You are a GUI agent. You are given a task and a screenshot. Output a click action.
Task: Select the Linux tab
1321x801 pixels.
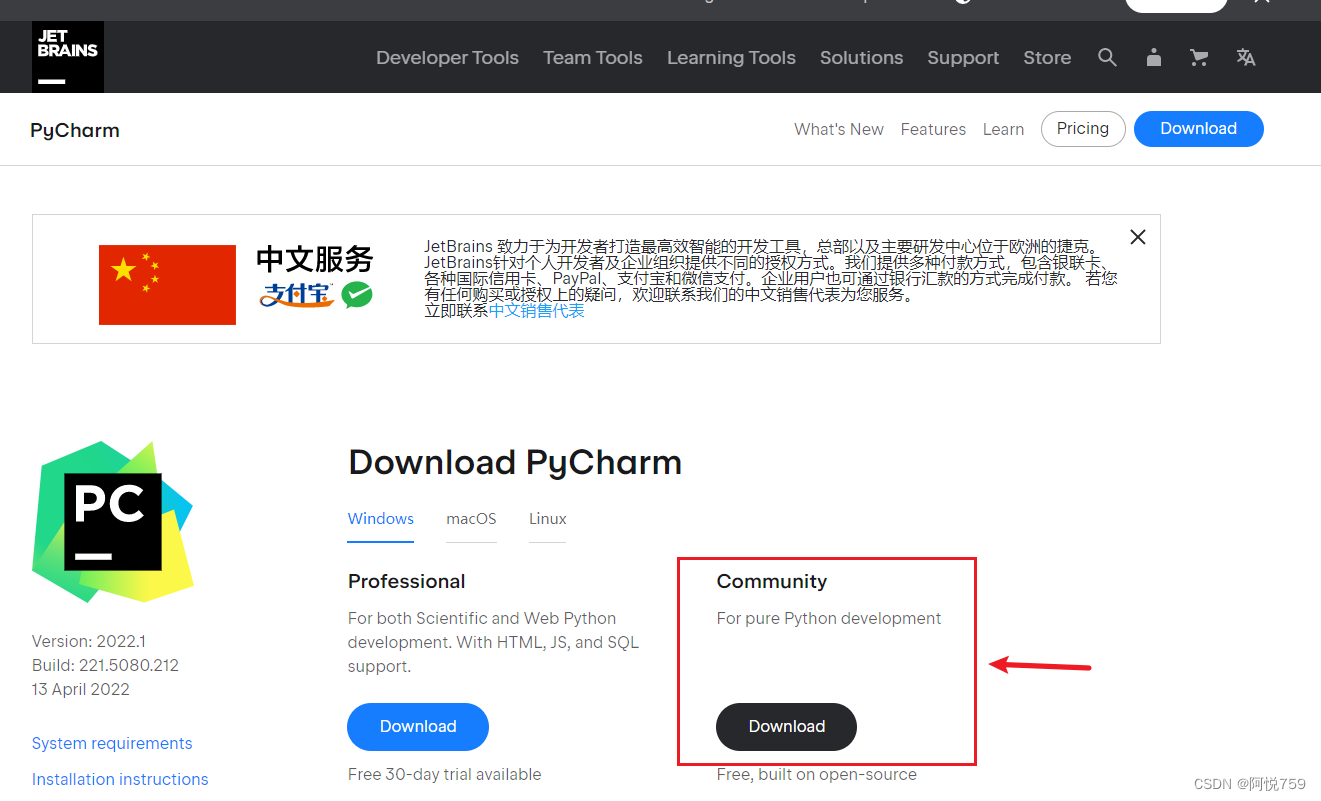[x=548, y=519]
